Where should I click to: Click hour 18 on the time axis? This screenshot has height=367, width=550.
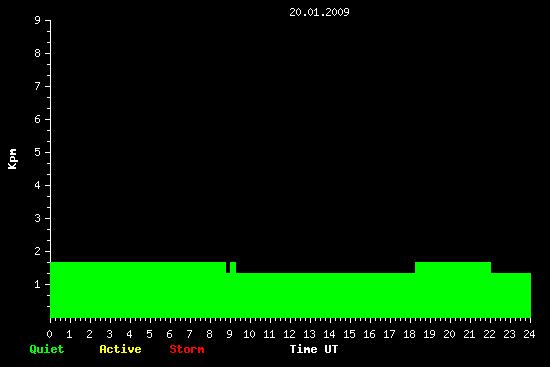pos(409,334)
